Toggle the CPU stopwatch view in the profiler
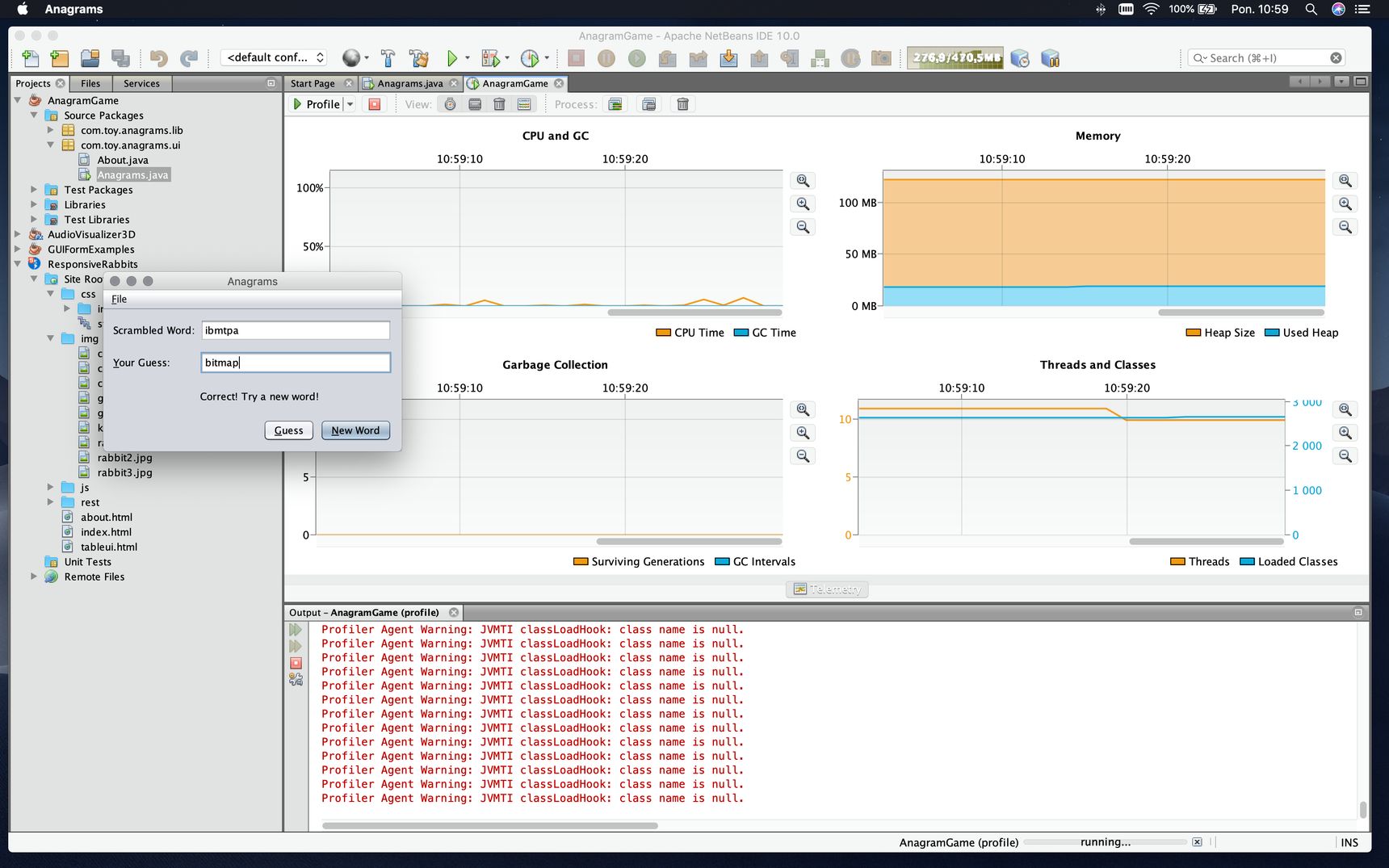The image size is (1389, 868). click(450, 104)
